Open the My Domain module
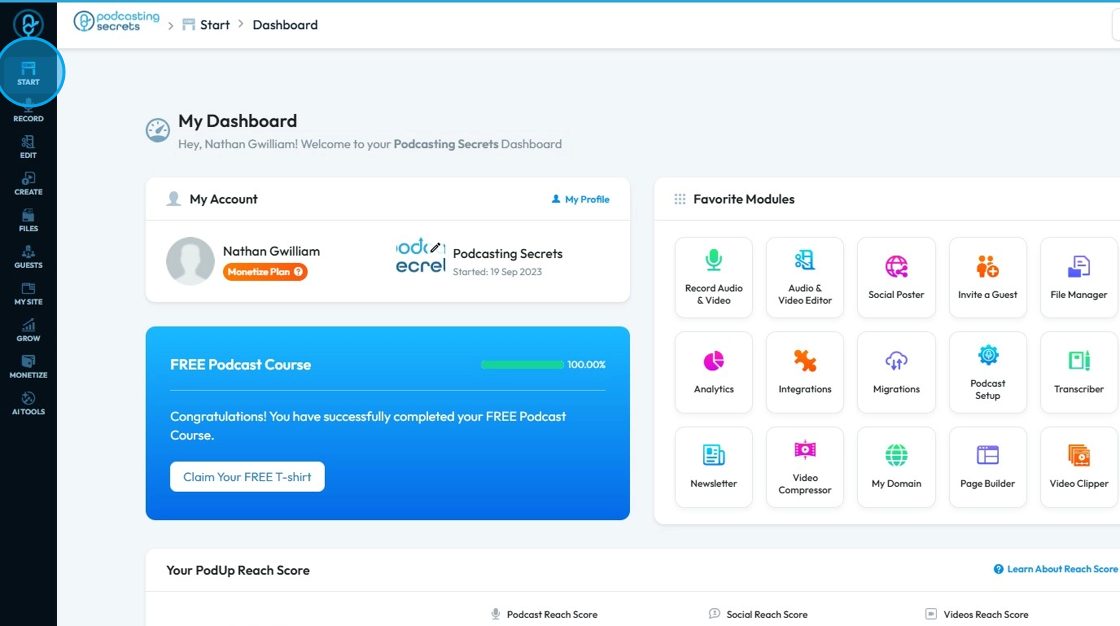Screen dimensions: 1120x626 pos(896,467)
